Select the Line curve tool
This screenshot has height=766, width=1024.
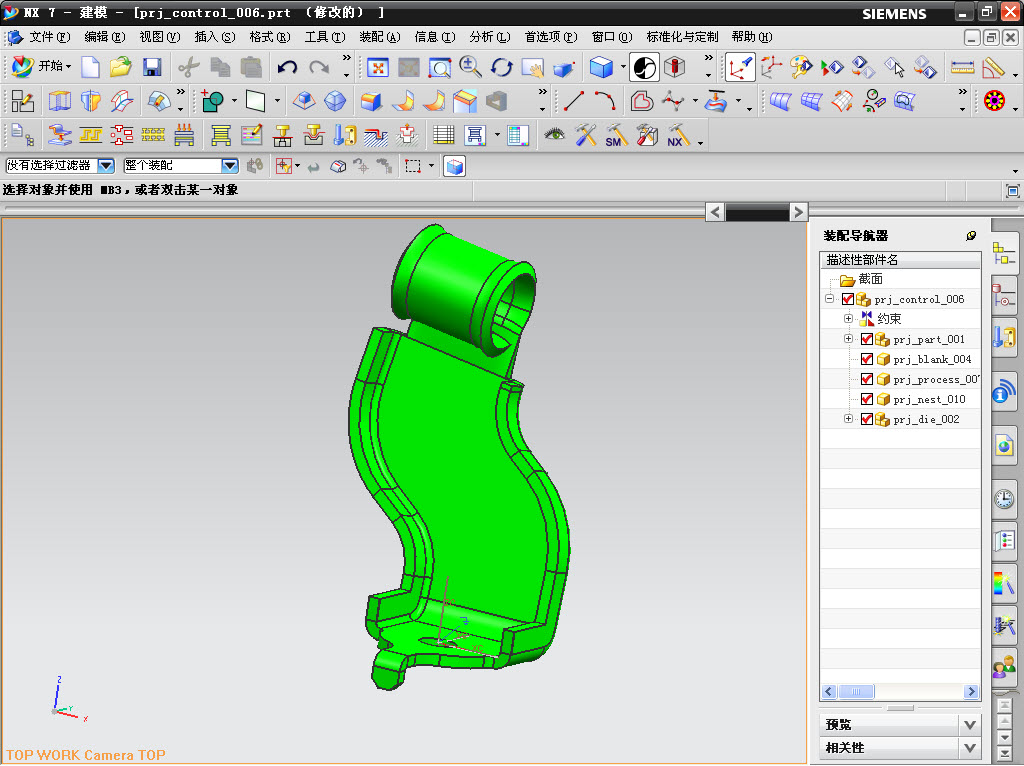point(574,101)
